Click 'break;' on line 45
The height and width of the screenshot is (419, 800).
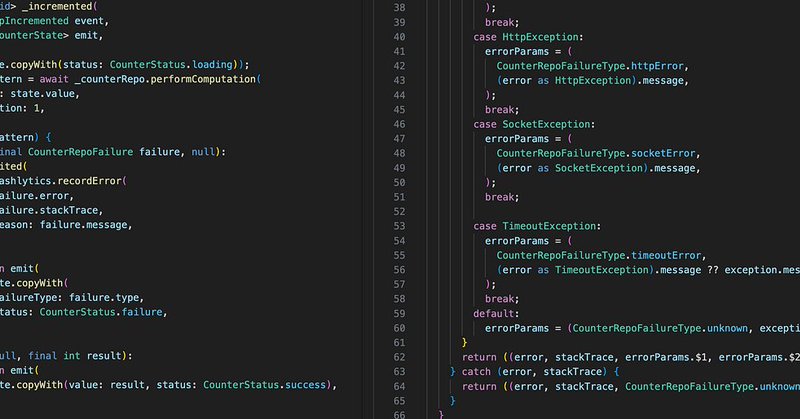click(502, 110)
